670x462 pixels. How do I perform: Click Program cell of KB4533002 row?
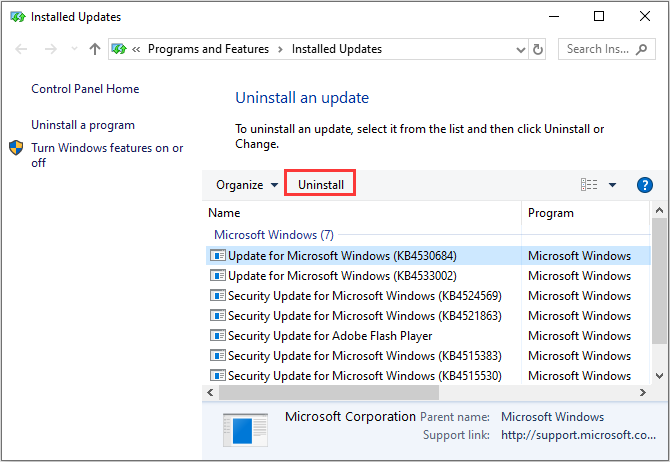click(x=579, y=276)
